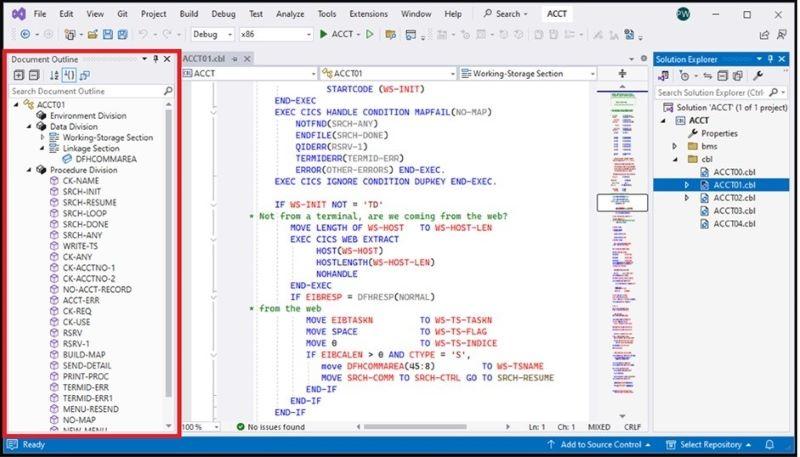This screenshot has height=457, width=800.
Task: Click the split editor icon above scrollbar
Action: 622,73
